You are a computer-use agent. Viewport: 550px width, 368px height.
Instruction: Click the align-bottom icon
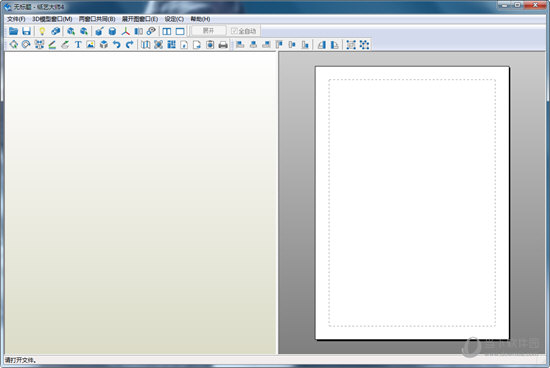pyautogui.click(x=305, y=45)
